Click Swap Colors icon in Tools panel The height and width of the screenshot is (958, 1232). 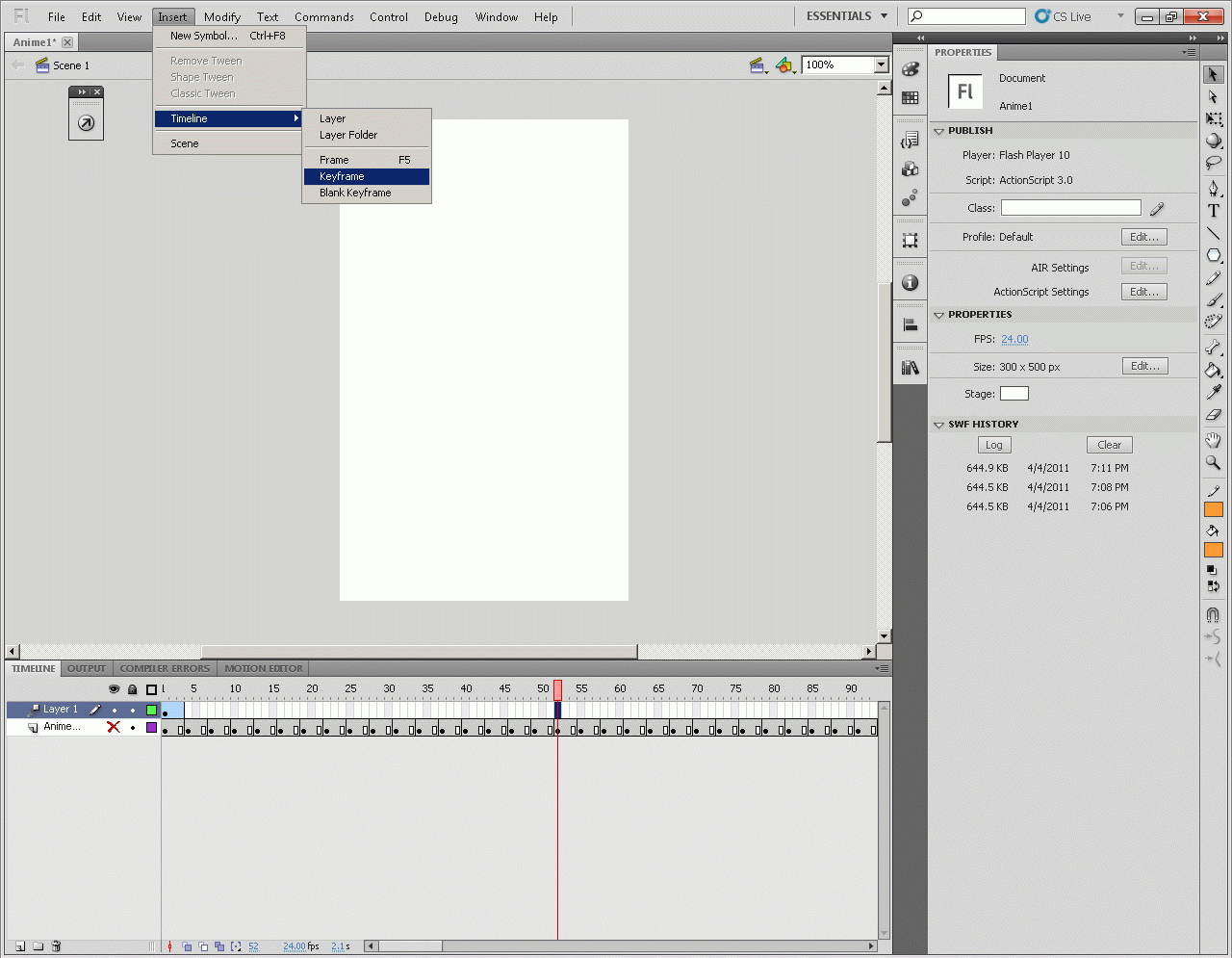tap(1213, 585)
